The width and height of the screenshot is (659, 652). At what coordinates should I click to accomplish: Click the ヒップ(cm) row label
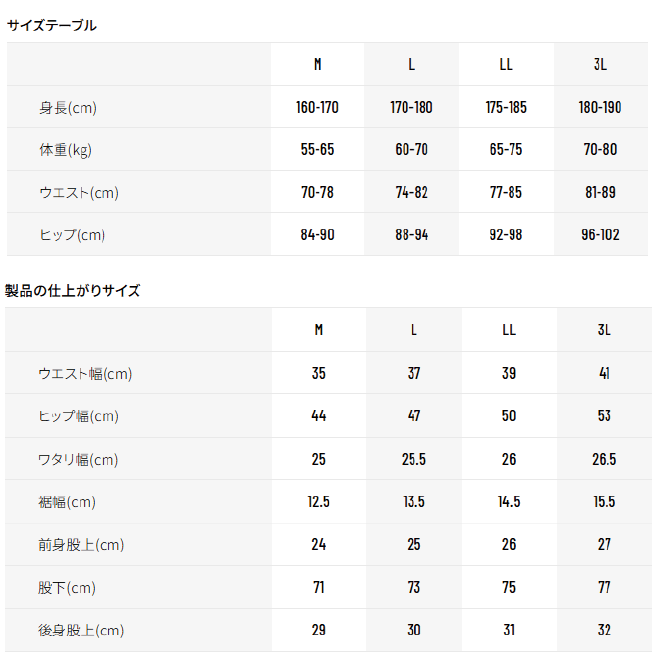pyautogui.click(x=72, y=236)
